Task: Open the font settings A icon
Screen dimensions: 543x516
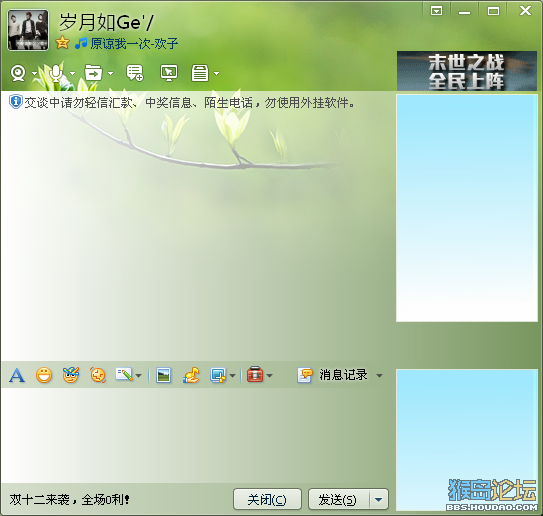Action: 17,375
